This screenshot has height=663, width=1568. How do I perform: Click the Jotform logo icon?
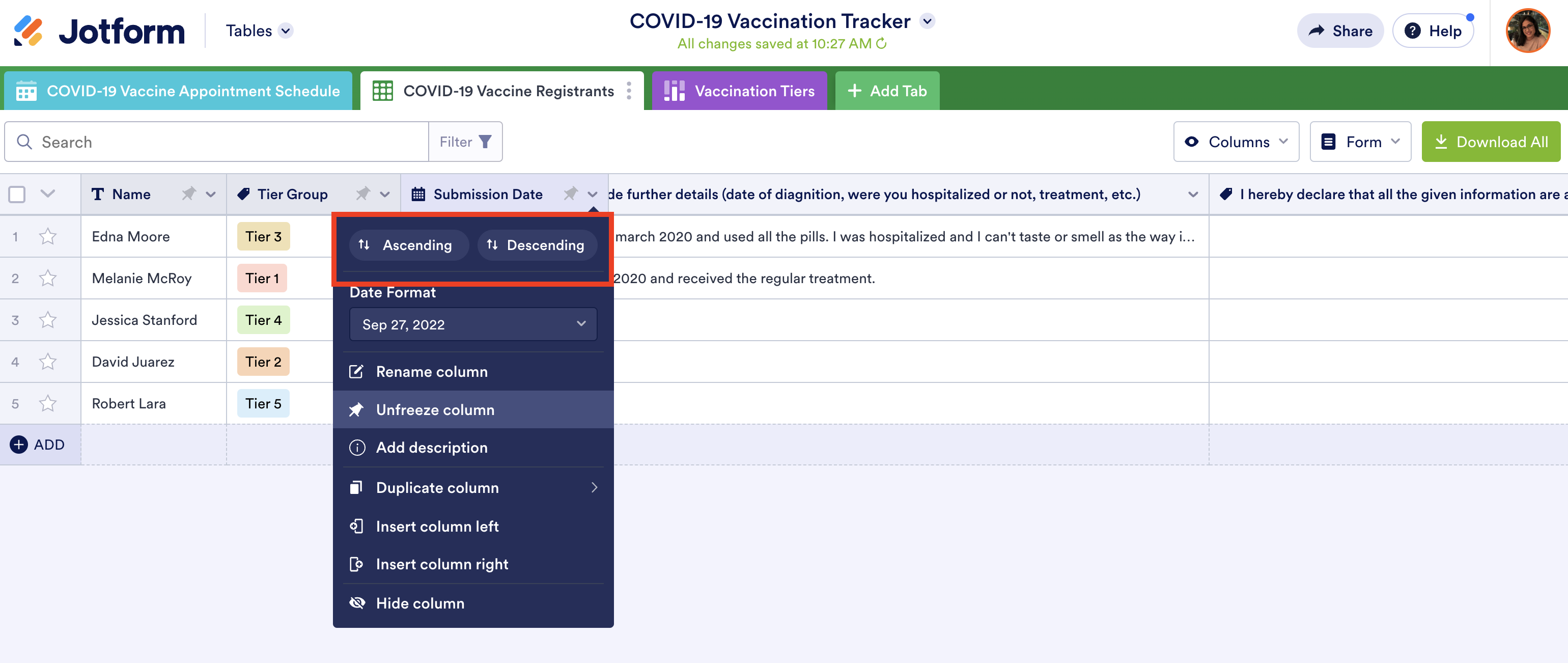click(x=29, y=31)
